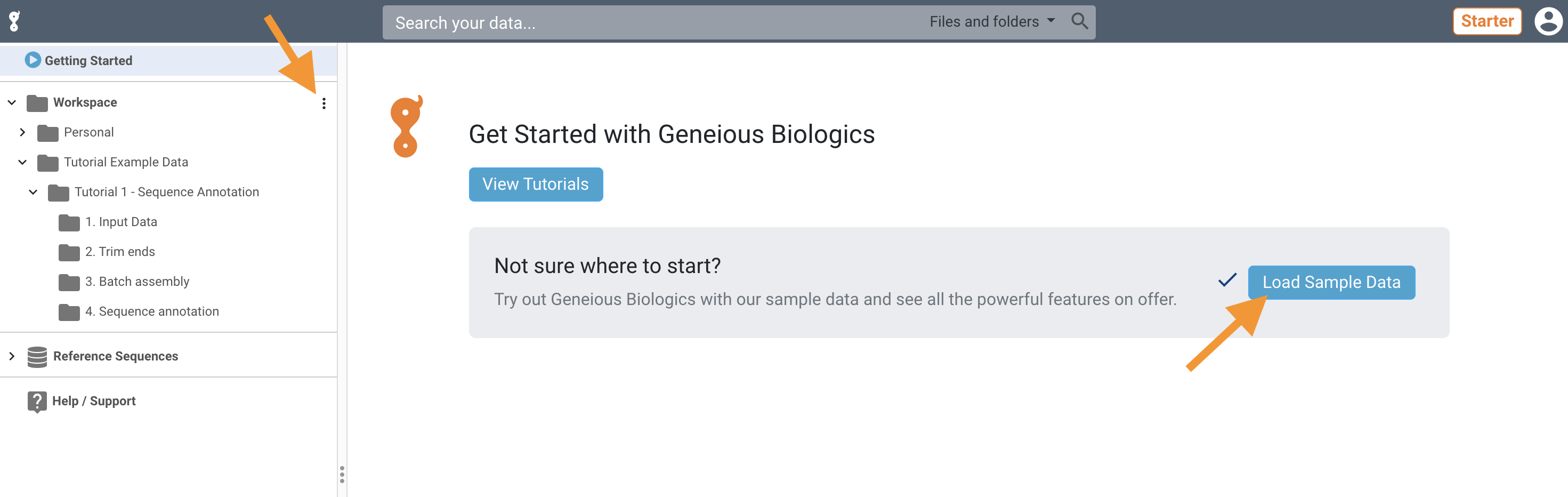
Task: Collapse the Tutorial Example Data folder
Action: click(x=22, y=162)
